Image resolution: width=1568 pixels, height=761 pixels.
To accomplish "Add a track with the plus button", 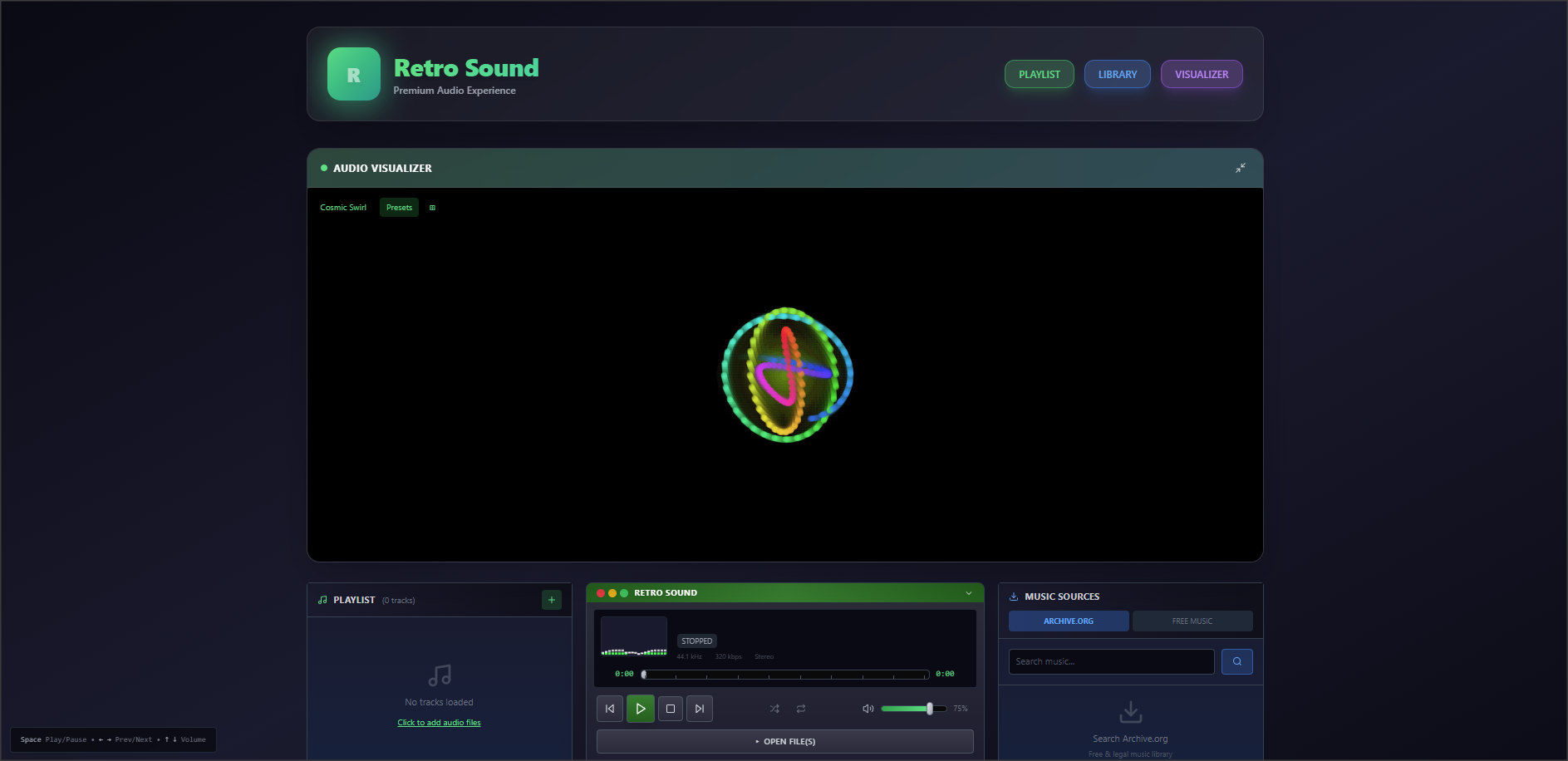I will click(552, 600).
